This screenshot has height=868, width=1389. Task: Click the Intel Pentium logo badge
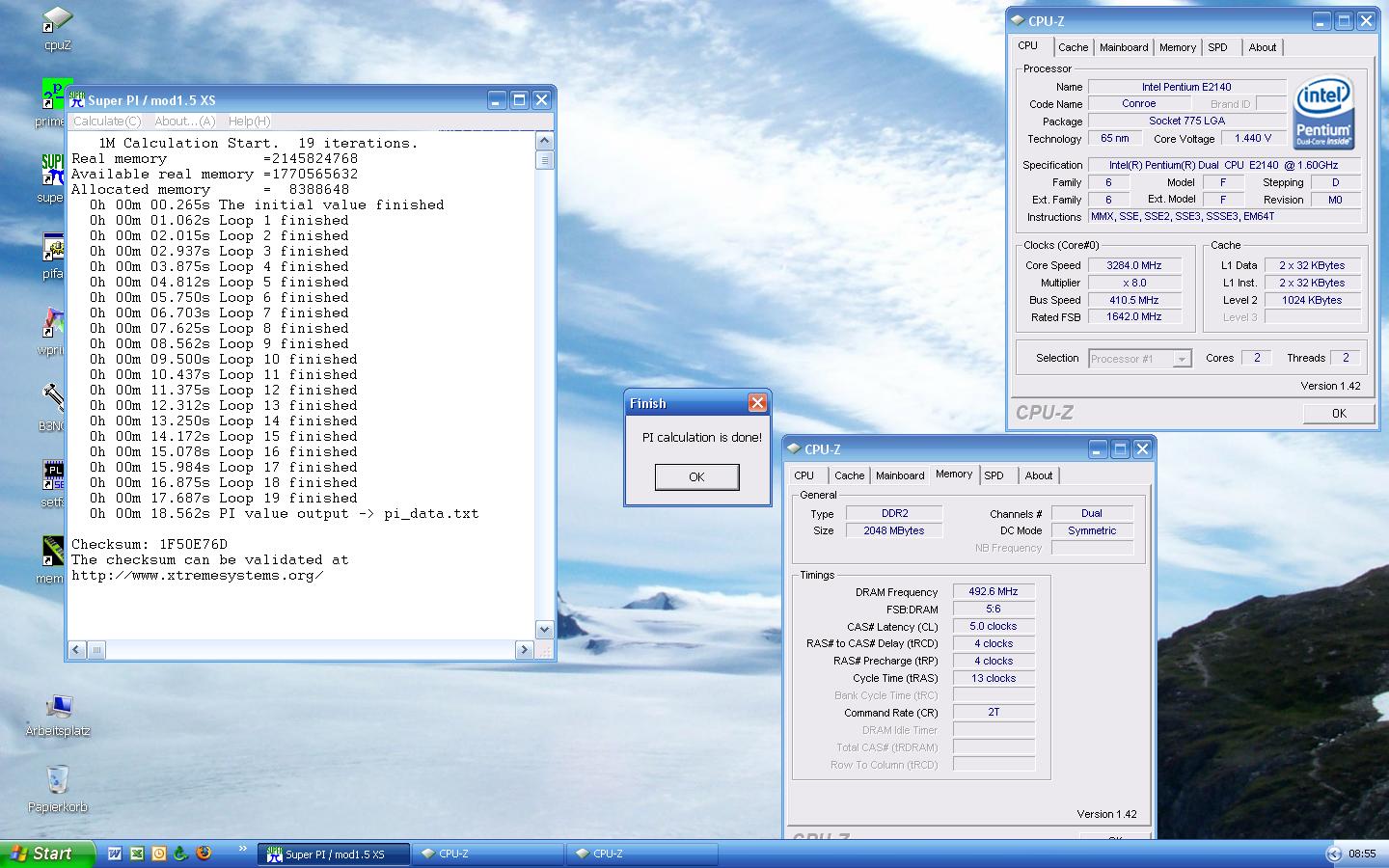tap(1323, 112)
